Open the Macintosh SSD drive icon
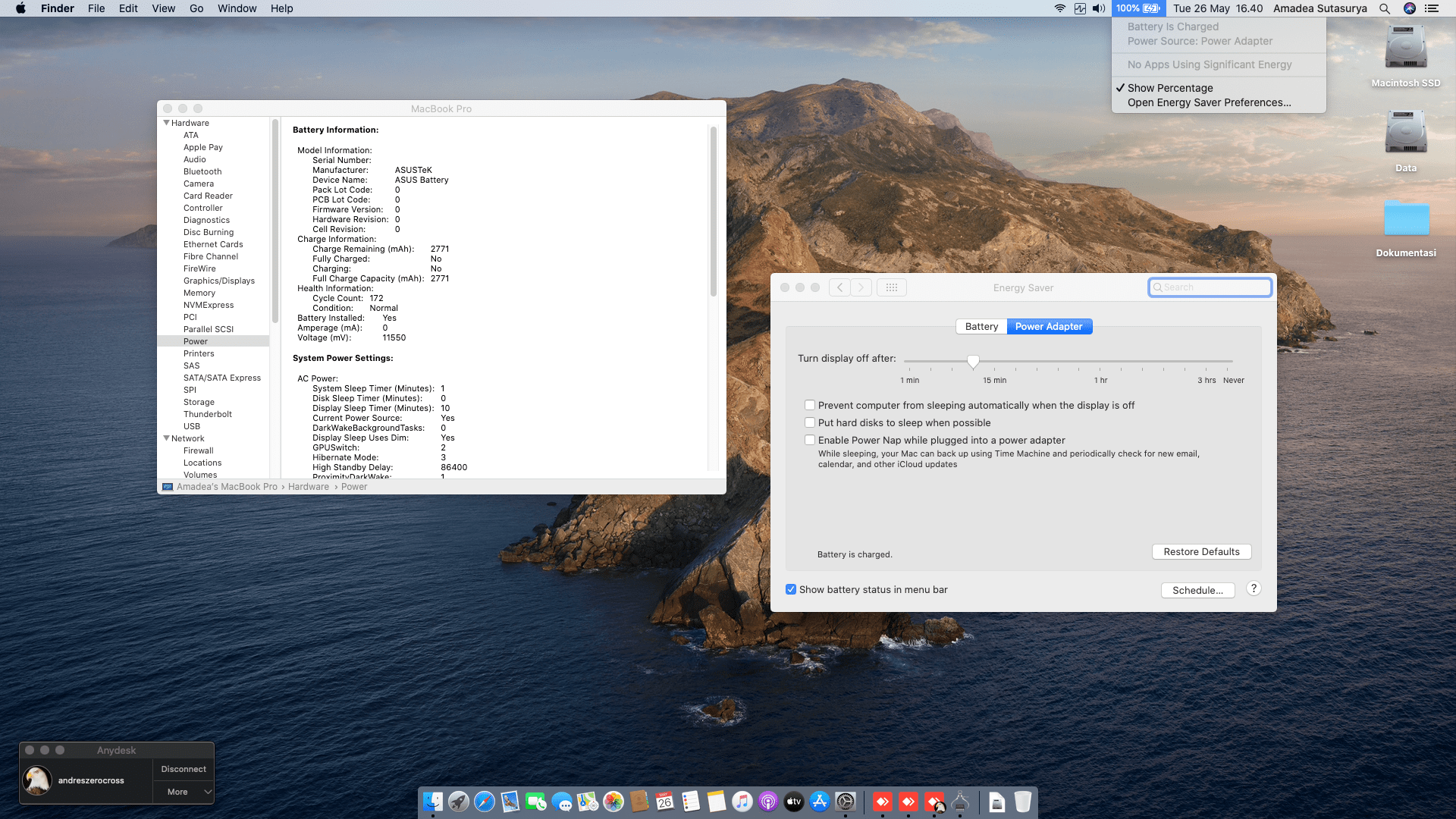Image resolution: width=1456 pixels, height=819 pixels. click(x=1405, y=49)
